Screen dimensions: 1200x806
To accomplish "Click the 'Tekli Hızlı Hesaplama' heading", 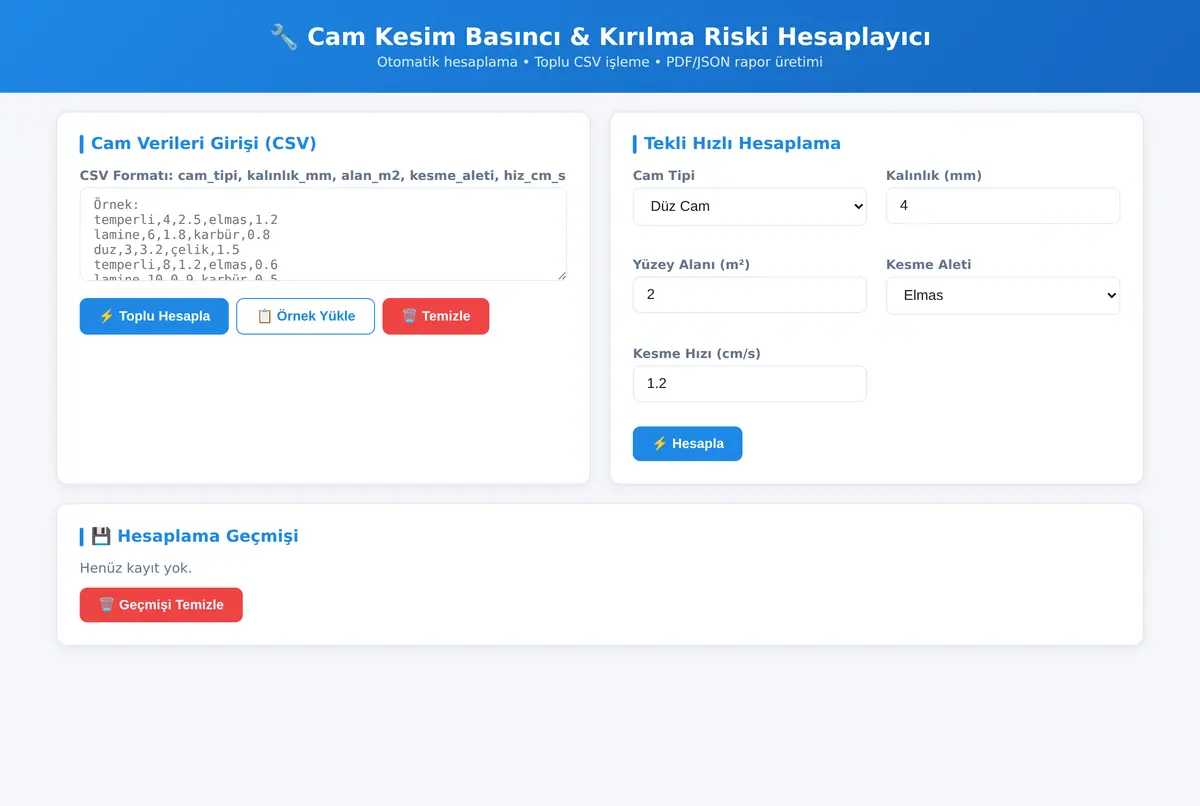I will (x=742, y=144).
